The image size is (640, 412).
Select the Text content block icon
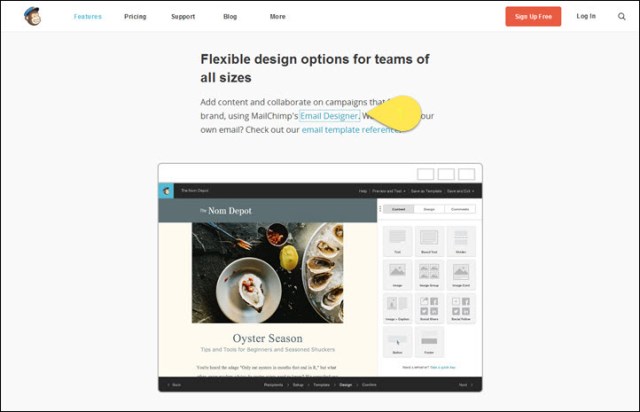tap(397, 241)
